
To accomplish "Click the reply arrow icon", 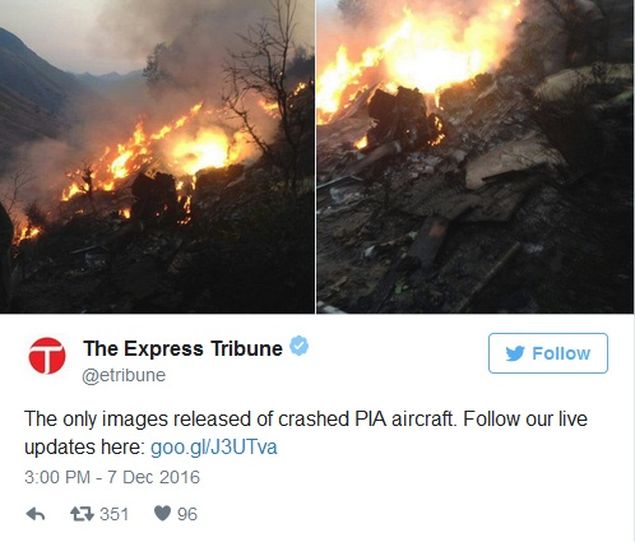I will coord(35,514).
